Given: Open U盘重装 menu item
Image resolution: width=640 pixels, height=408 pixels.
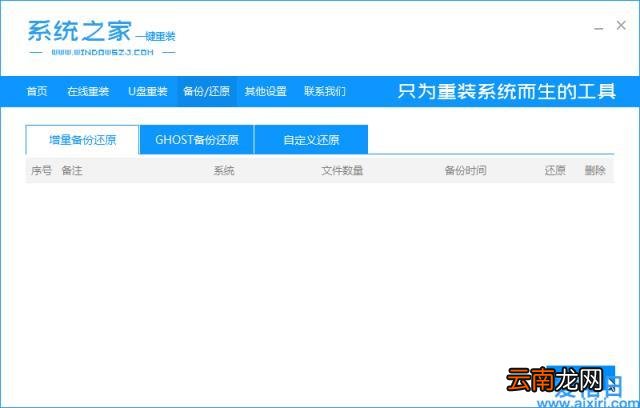Looking at the screenshot, I should pyautogui.click(x=148, y=91).
